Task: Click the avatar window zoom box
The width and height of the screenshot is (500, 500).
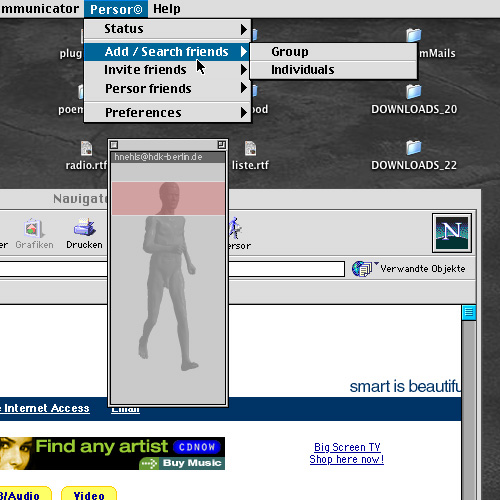Action: [x=221, y=145]
